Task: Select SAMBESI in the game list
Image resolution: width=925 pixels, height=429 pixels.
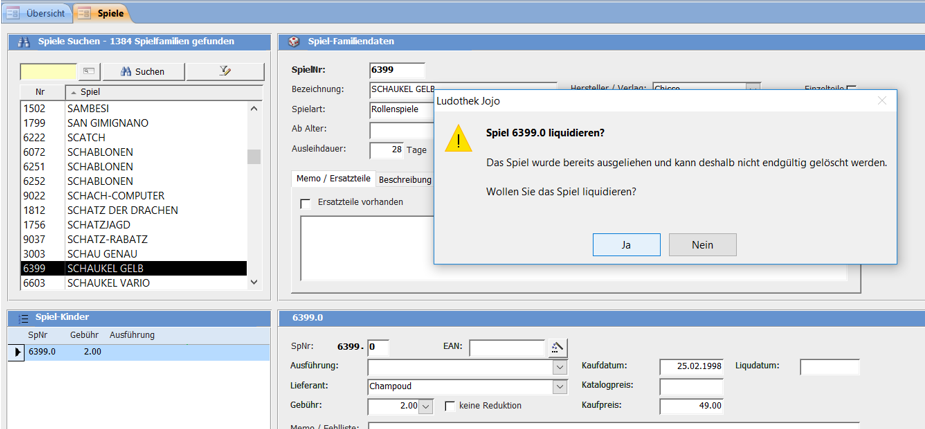Action: tap(133, 109)
